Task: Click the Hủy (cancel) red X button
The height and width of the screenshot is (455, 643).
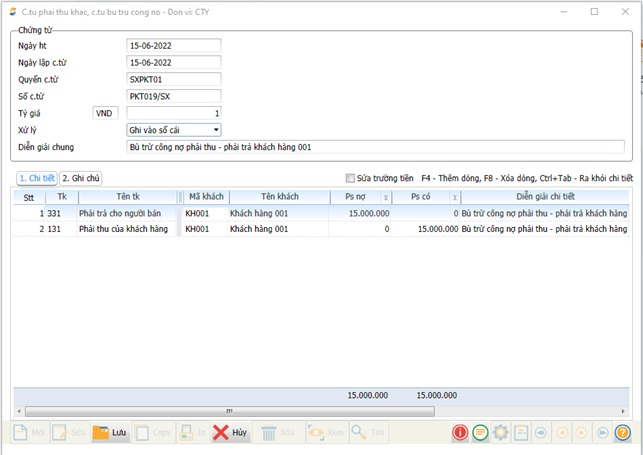Action: [x=230, y=433]
